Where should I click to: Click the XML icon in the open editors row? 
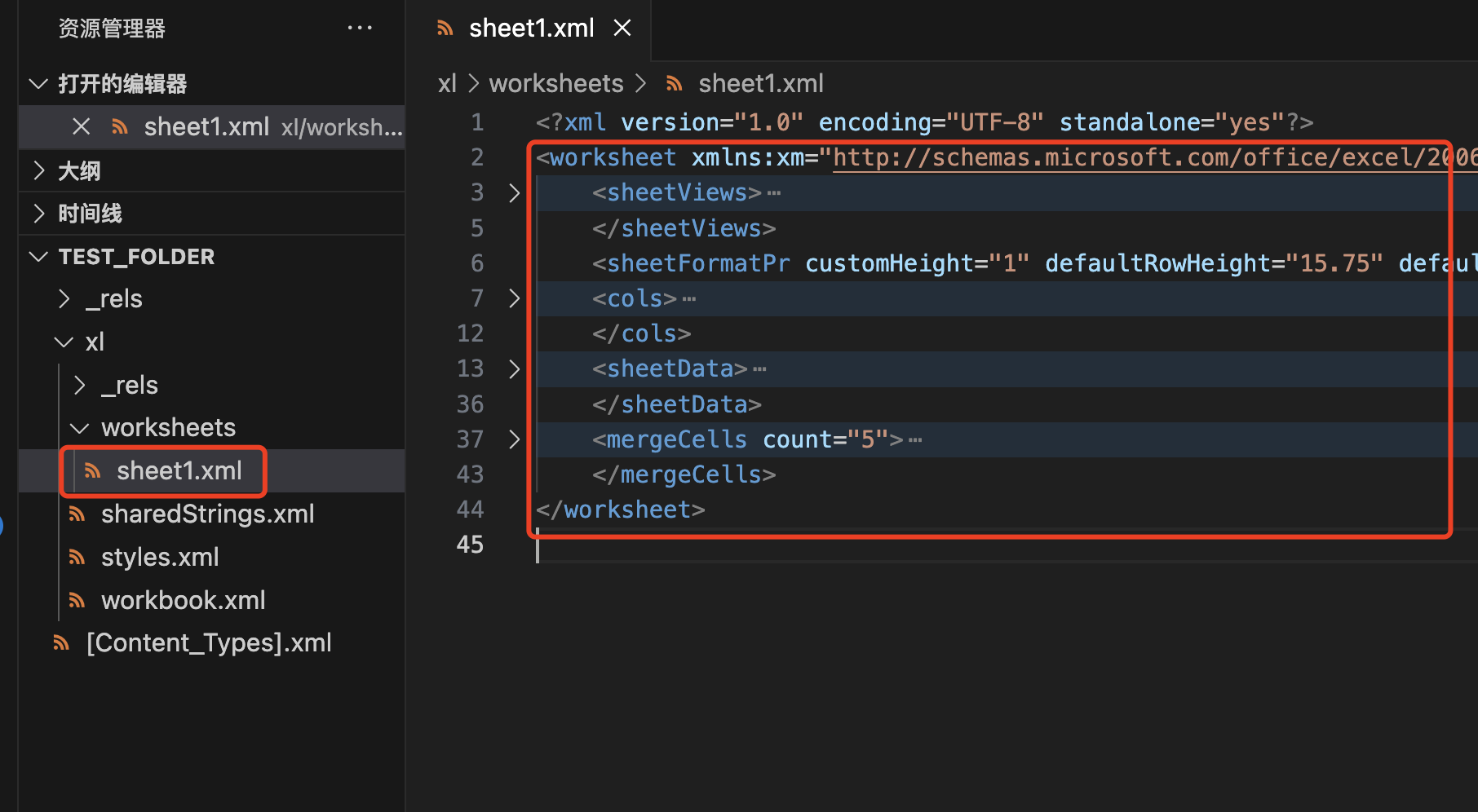[x=120, y=126]
